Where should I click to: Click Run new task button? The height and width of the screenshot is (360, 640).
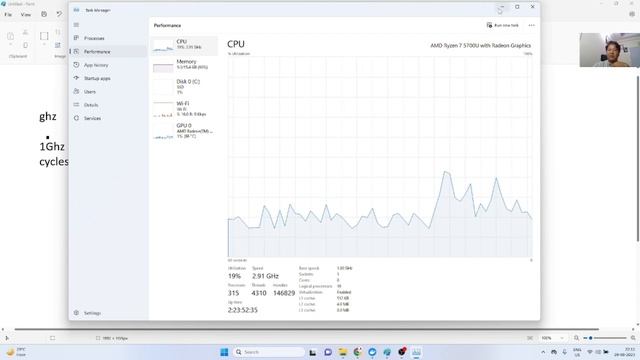[x=502, y=25]
